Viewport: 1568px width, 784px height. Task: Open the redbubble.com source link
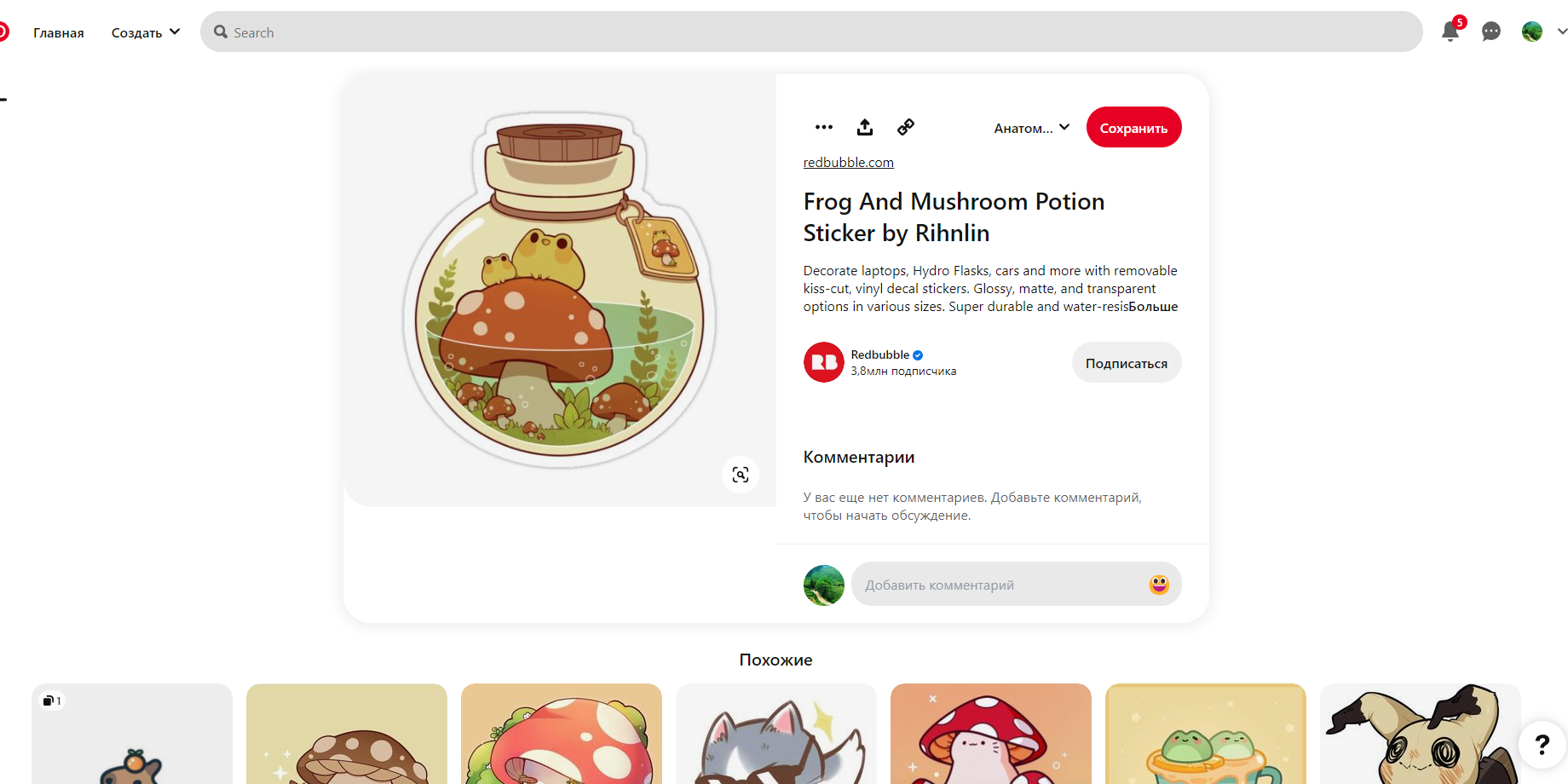pos(848,162)
